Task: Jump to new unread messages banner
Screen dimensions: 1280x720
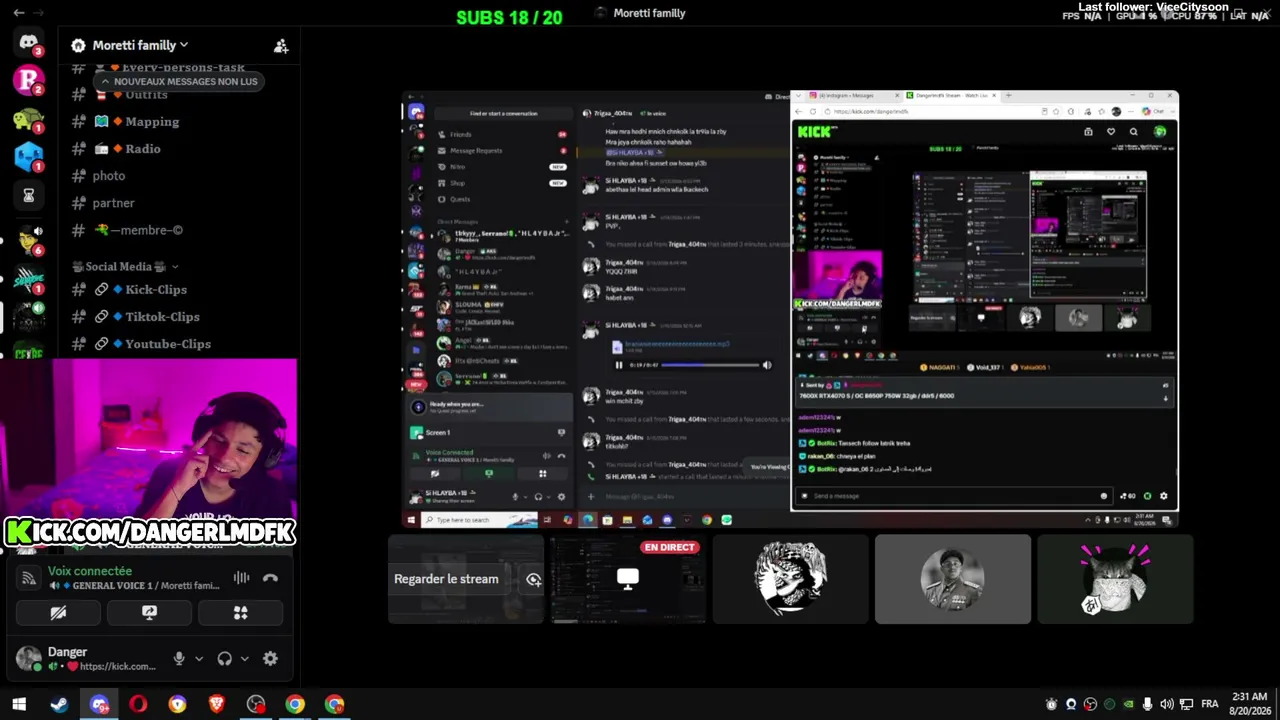Action: [178, 82]
